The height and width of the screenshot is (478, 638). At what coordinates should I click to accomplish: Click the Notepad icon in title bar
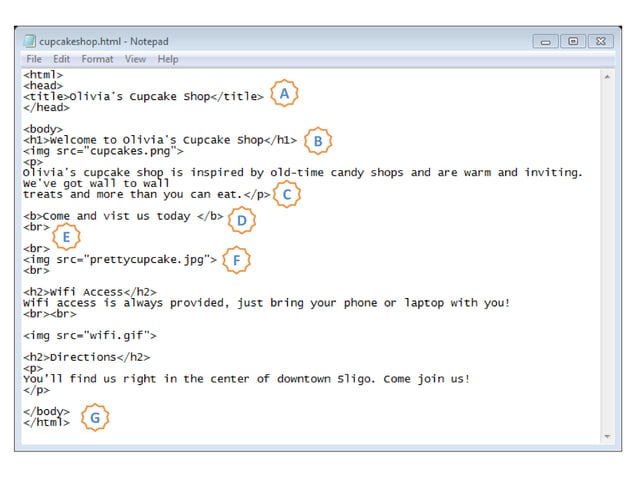(x=30, y=41)
